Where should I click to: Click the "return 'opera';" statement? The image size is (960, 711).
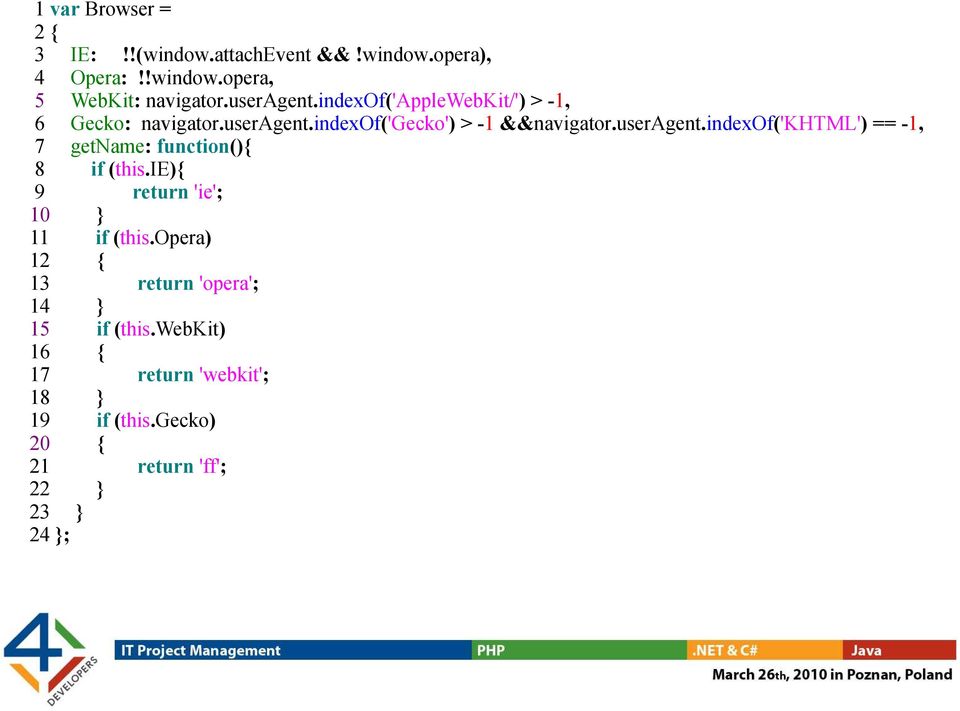[198, 284]
